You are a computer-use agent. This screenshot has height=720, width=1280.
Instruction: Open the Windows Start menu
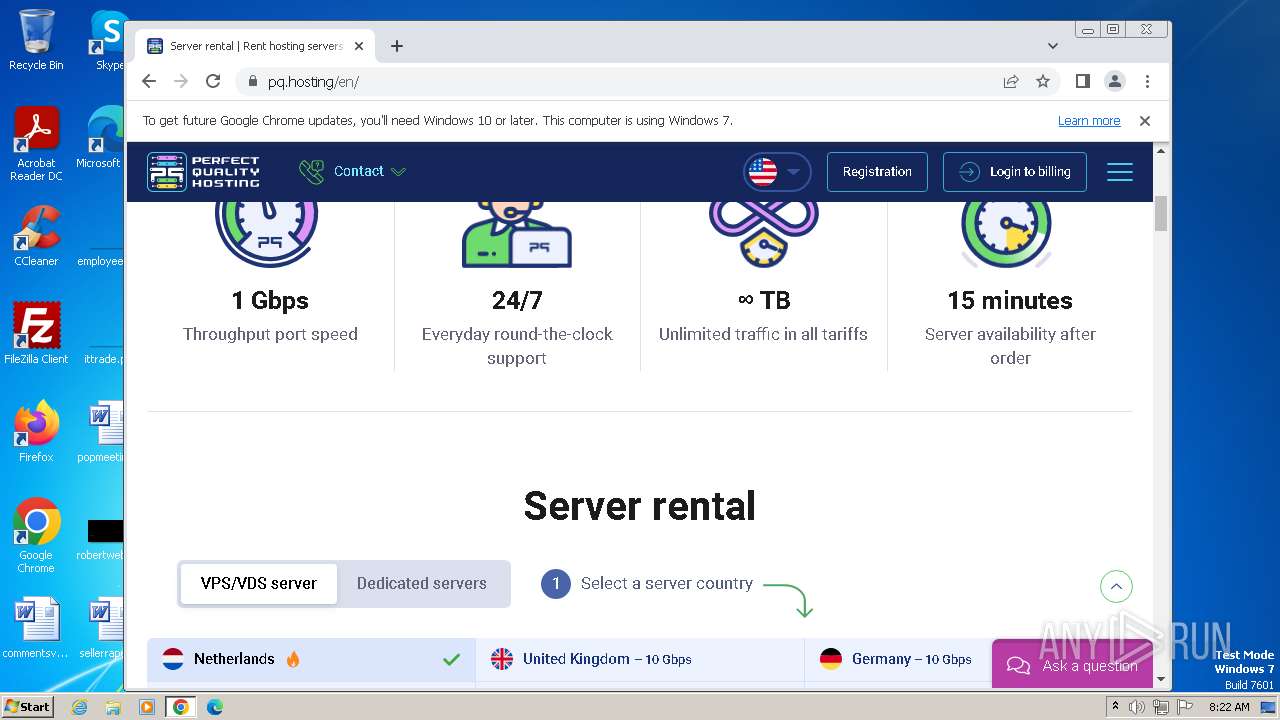(x=27, y=706)
